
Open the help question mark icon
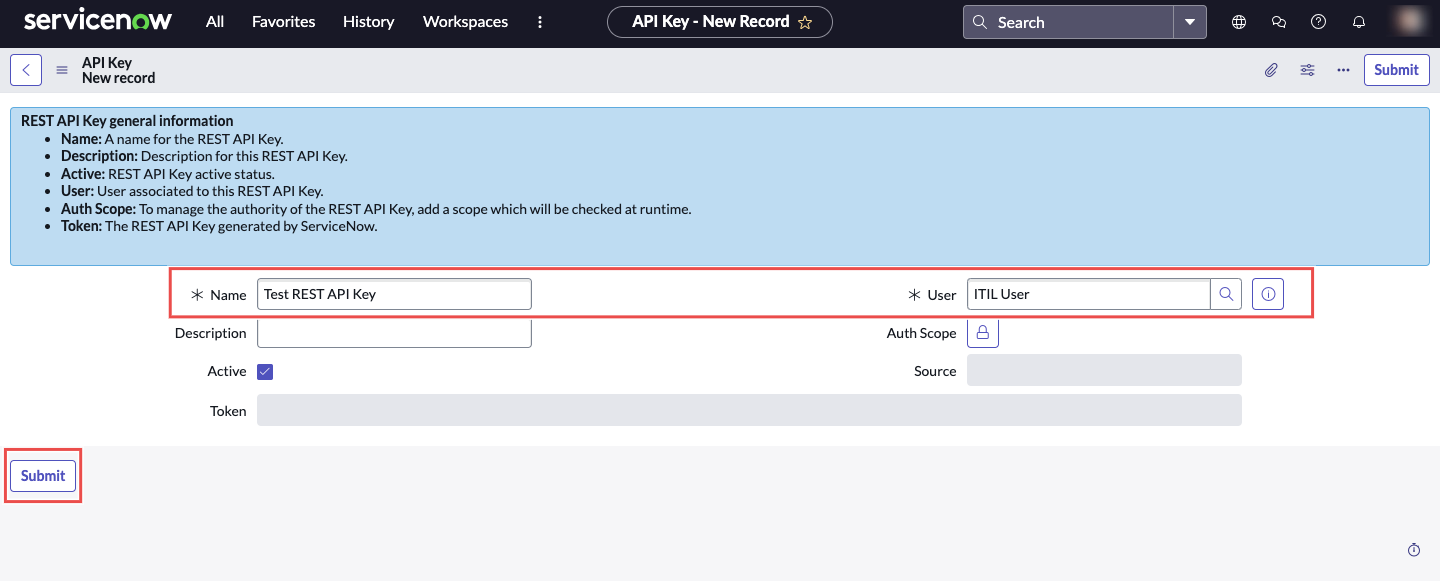pos(1318,21)
